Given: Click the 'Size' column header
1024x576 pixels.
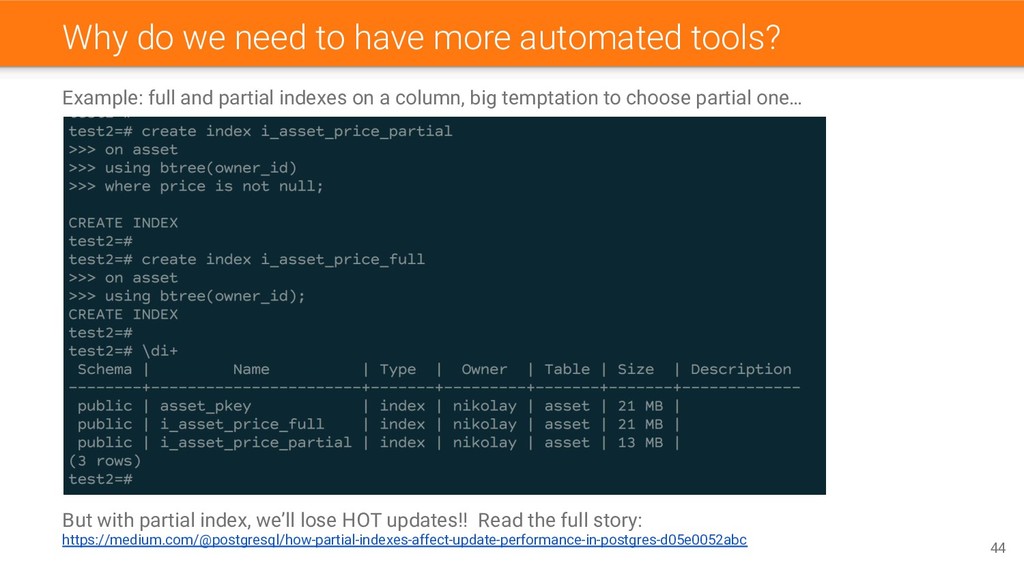Looking at the screenshot, I should (635, 369).
